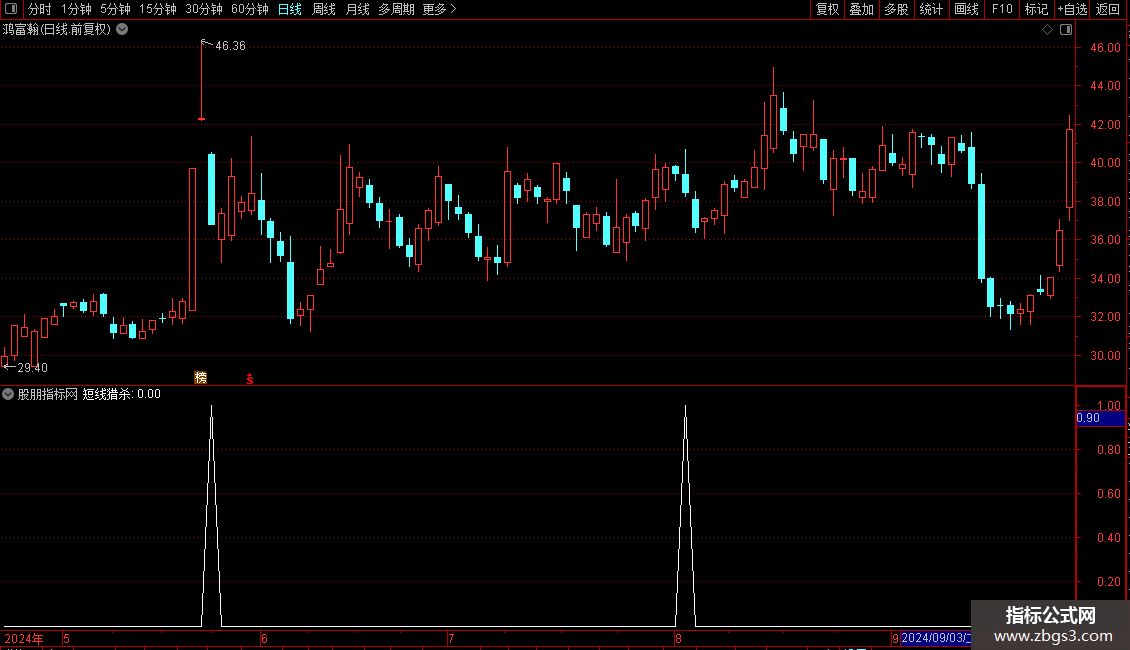Click the month 8 marker on time axis
Image resolution: width=1130 pixels, height=650 pixels.
[678, 638]
